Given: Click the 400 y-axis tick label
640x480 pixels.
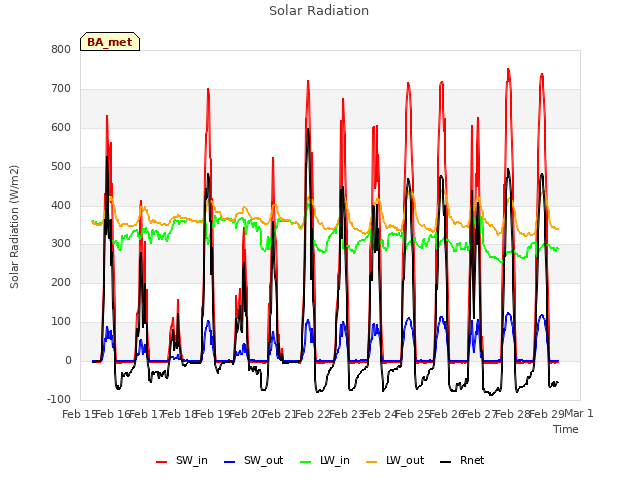Looking at the screenshot, I should (x=61, y=205).
